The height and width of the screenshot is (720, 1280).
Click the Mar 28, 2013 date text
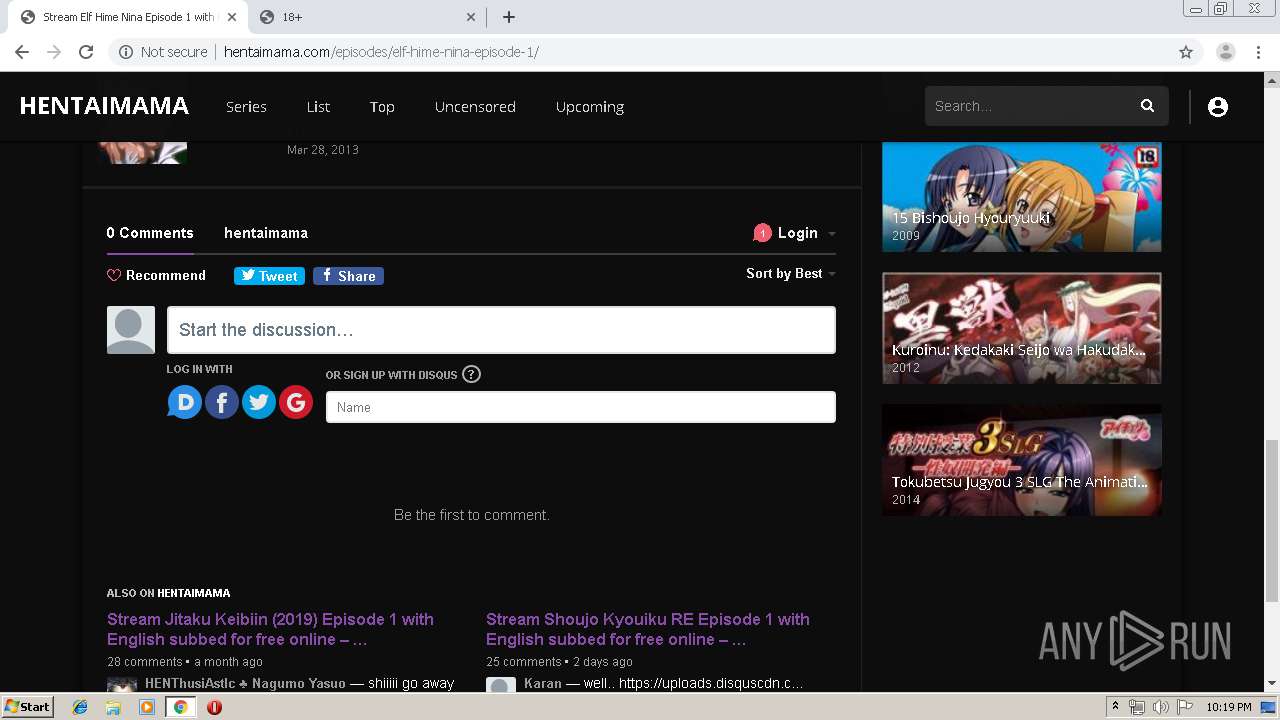point(323,150)
